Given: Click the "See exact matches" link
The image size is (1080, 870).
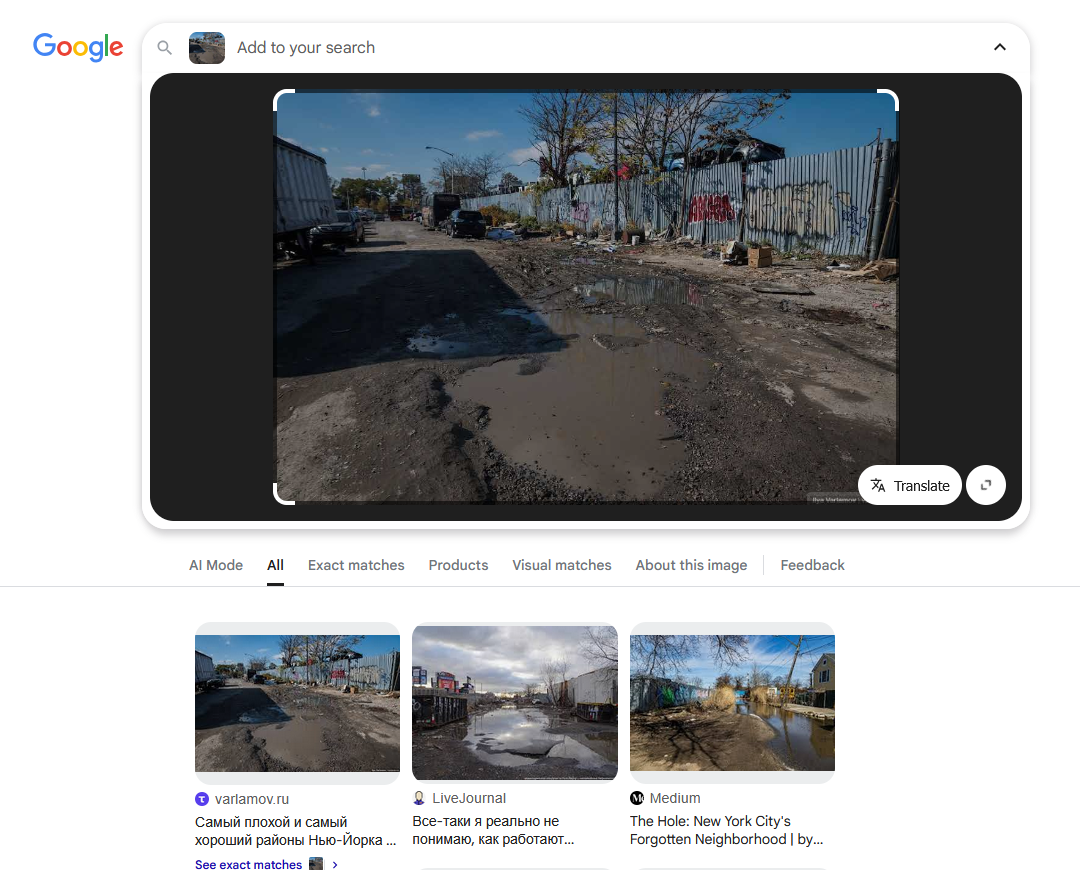Looking at the screenshot, I should 249,864.
